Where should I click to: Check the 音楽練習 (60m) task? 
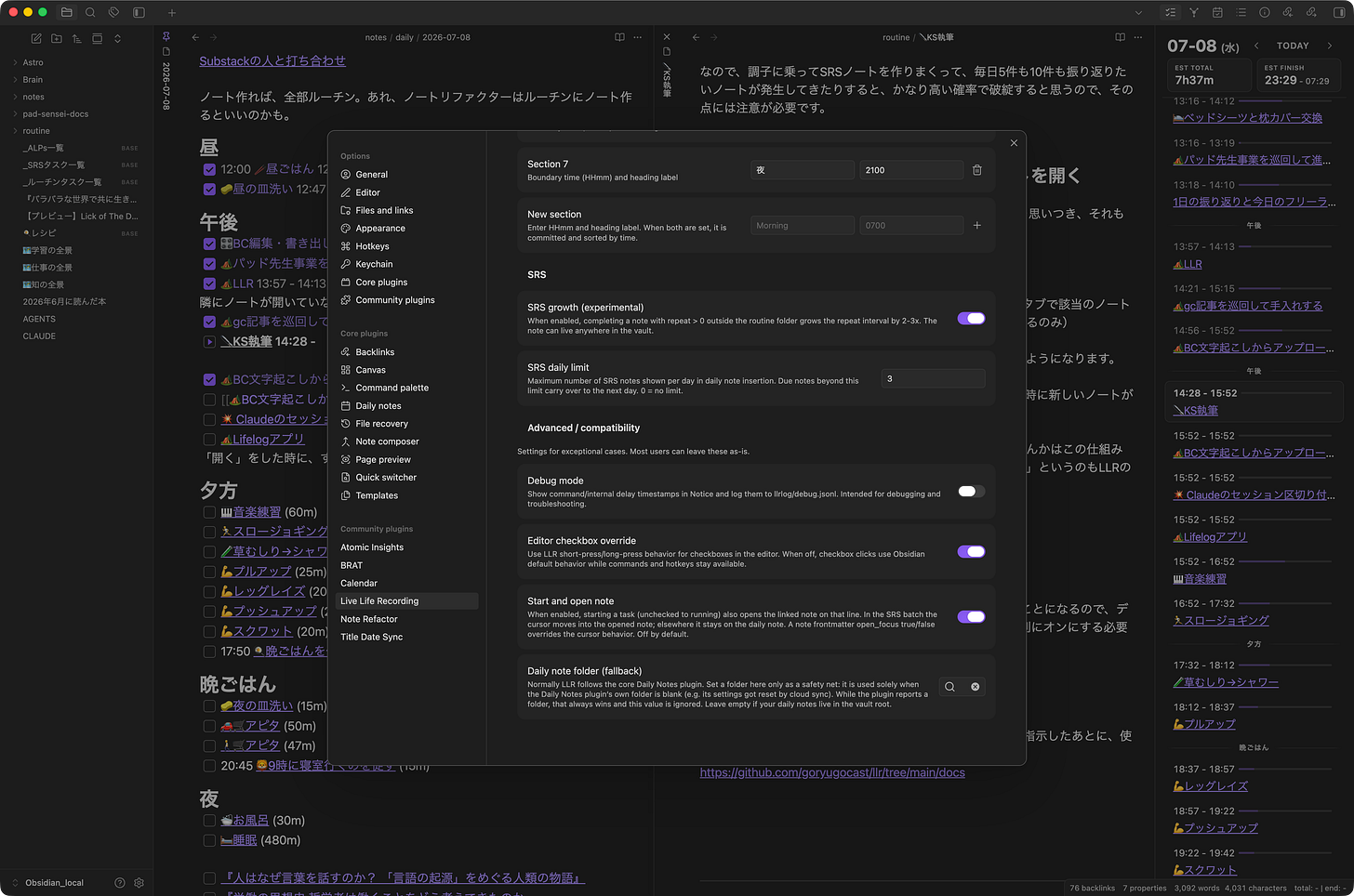point(209,512)
